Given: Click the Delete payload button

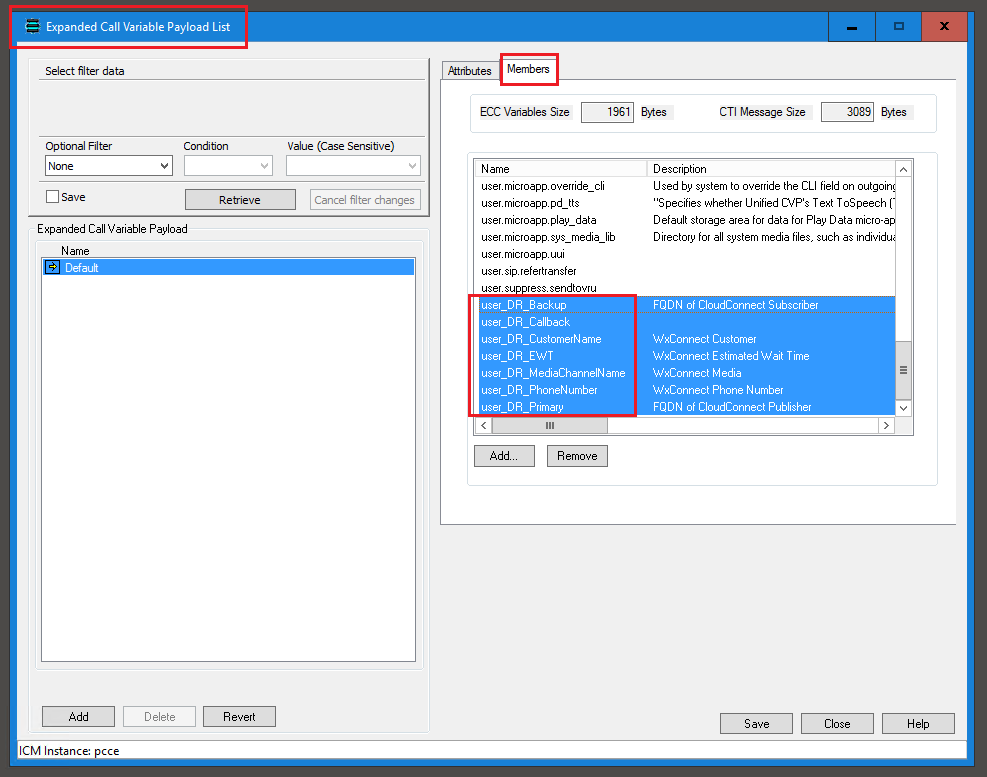Looking at the screenshot, I should pyautogui.click(x=159, y=717).
